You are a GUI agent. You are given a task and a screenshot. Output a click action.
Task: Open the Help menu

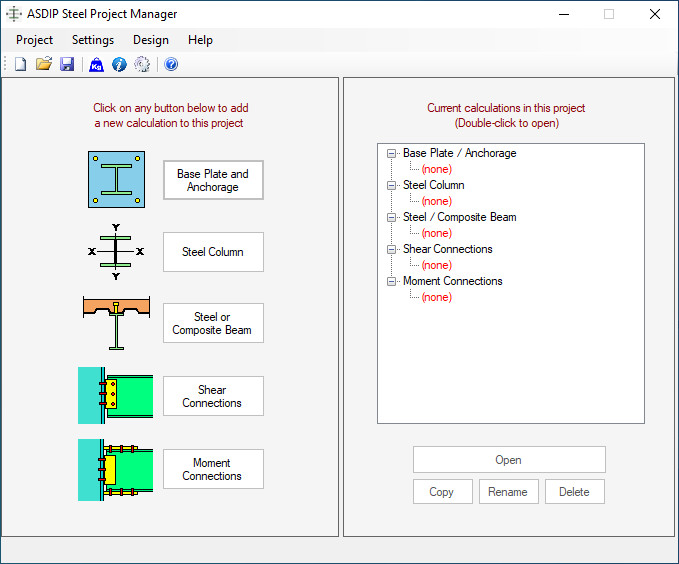[x=200, y=40]
